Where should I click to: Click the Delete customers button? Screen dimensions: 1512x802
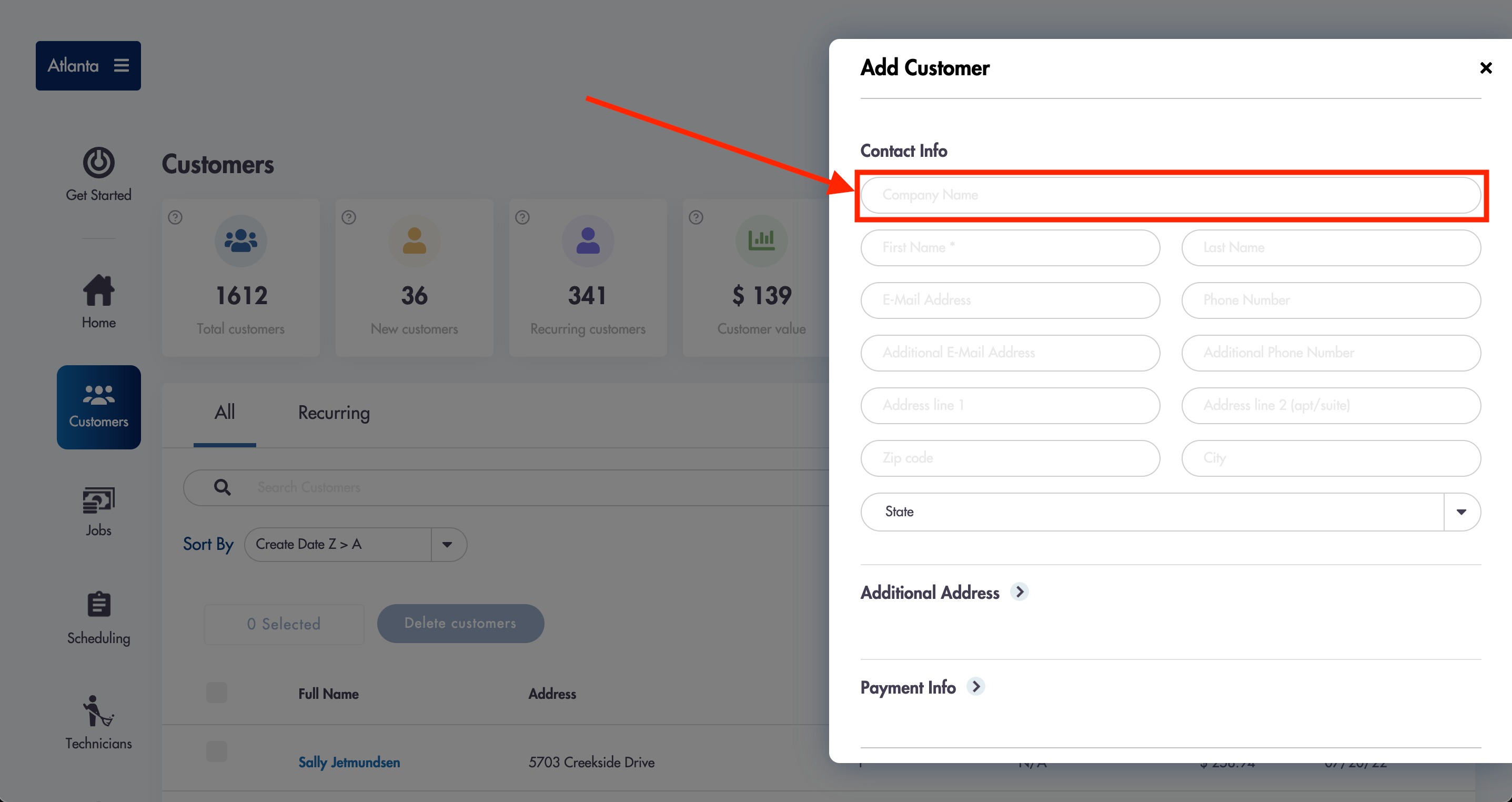[x=461, y=623]
